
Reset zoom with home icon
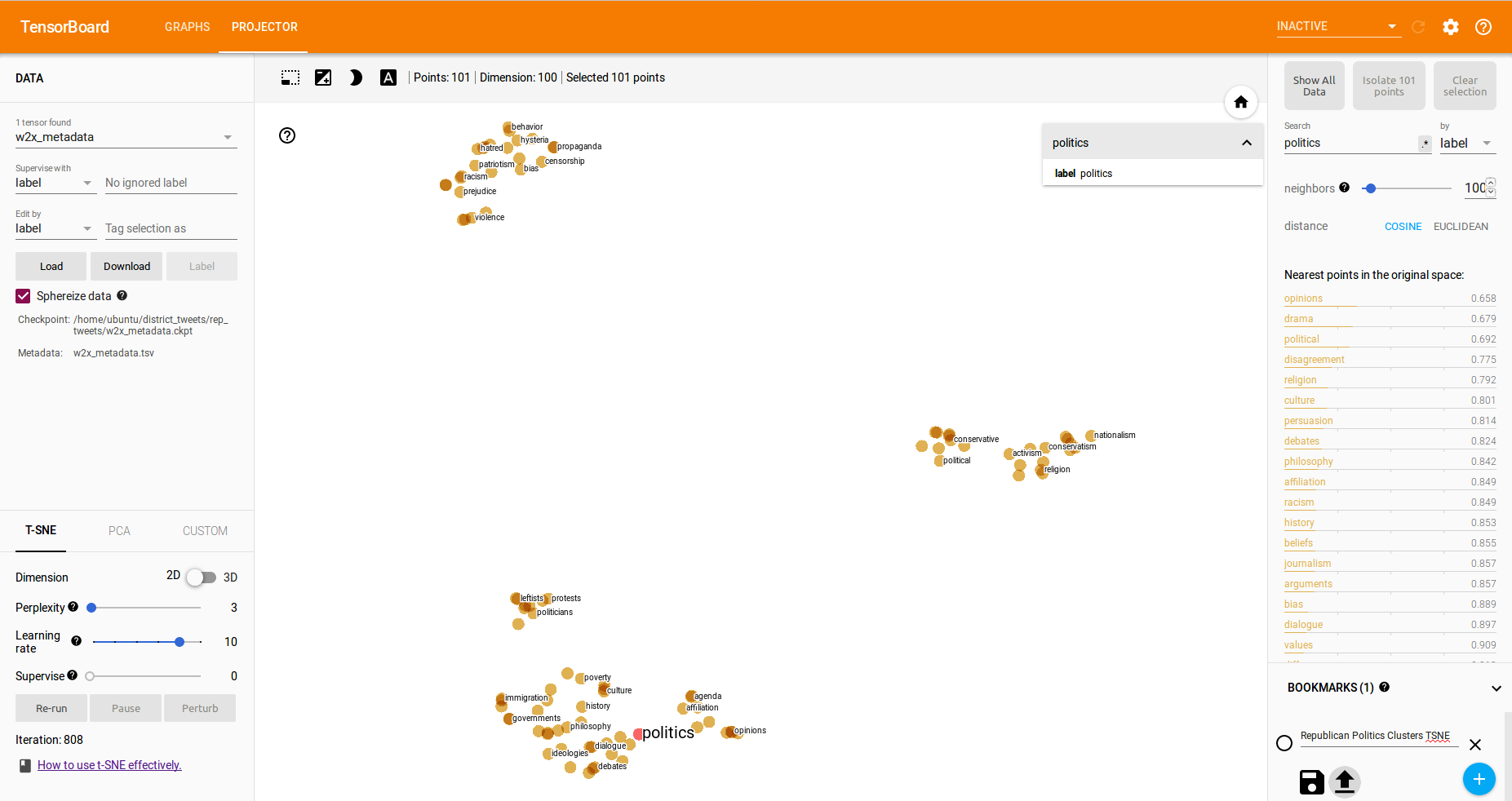coord(1241,102)
